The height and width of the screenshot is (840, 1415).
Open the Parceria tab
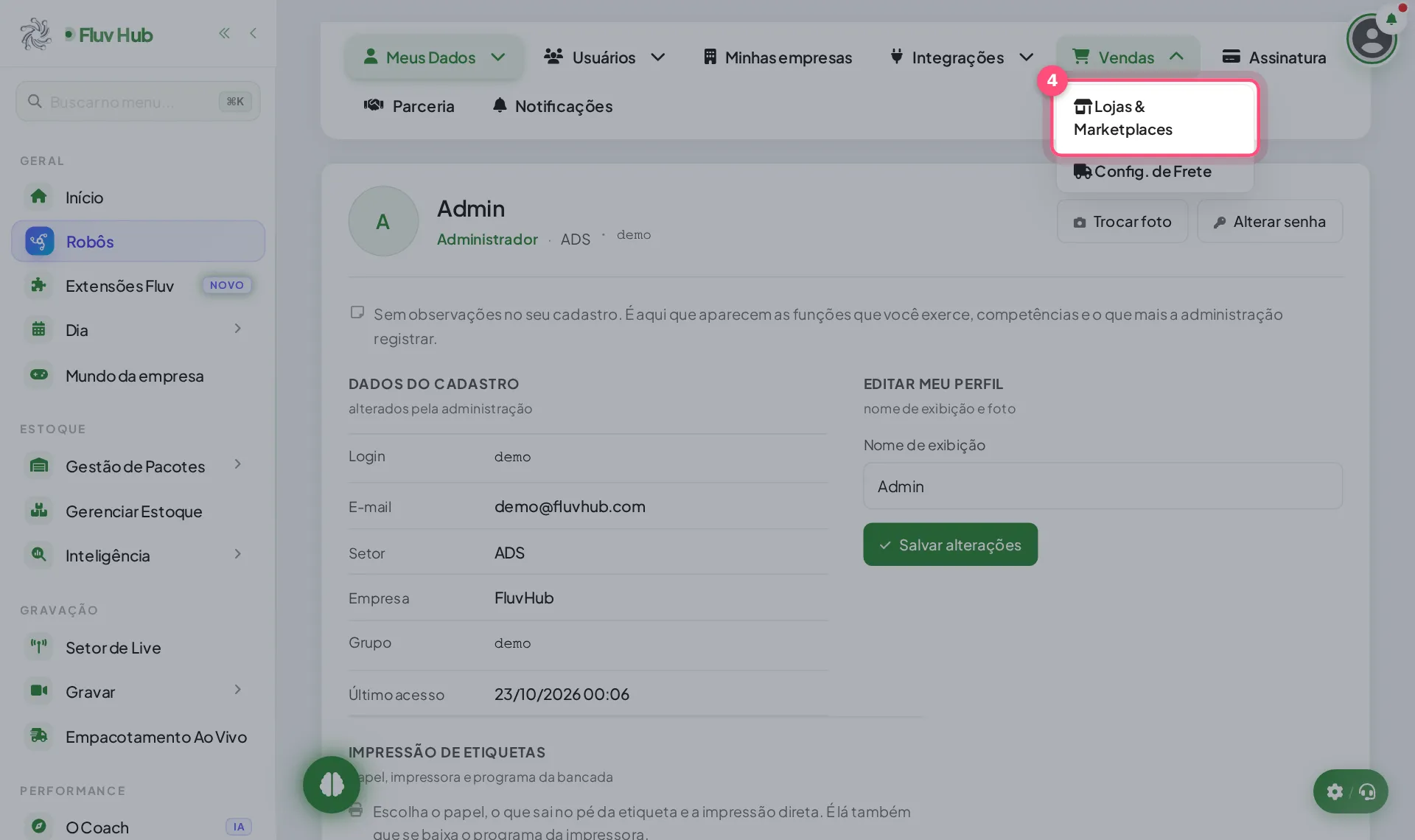[409, 106]
